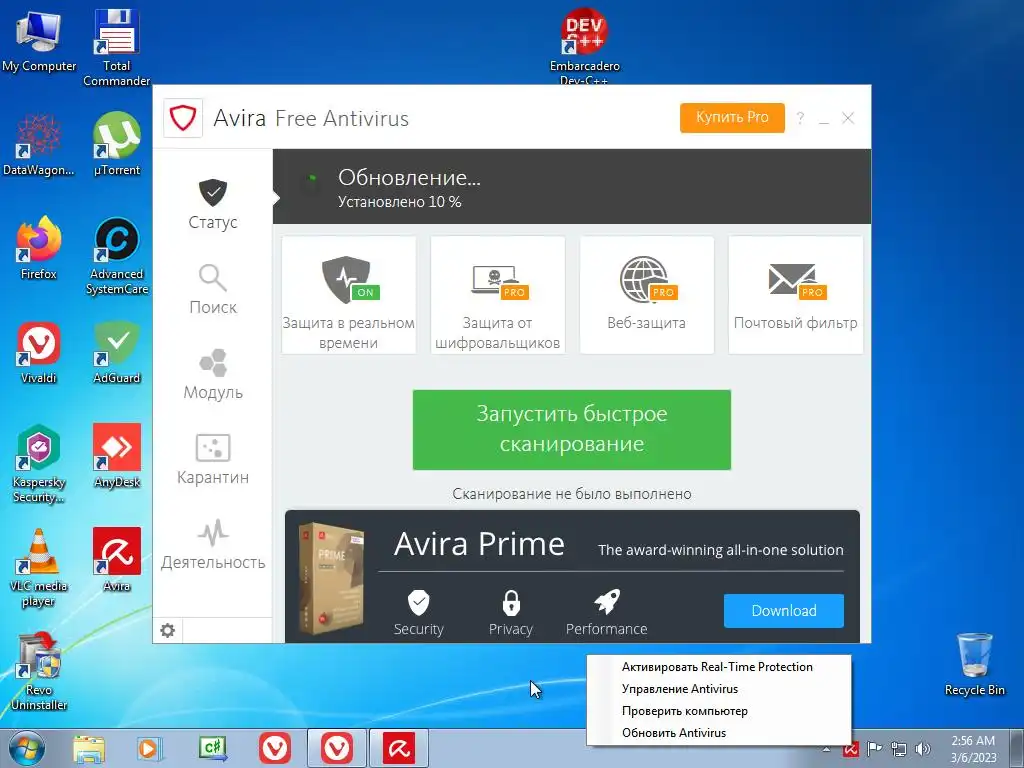The image size is (1024, 768).
Task: Click Купить Pro button
Action: [x=732, y=118]
